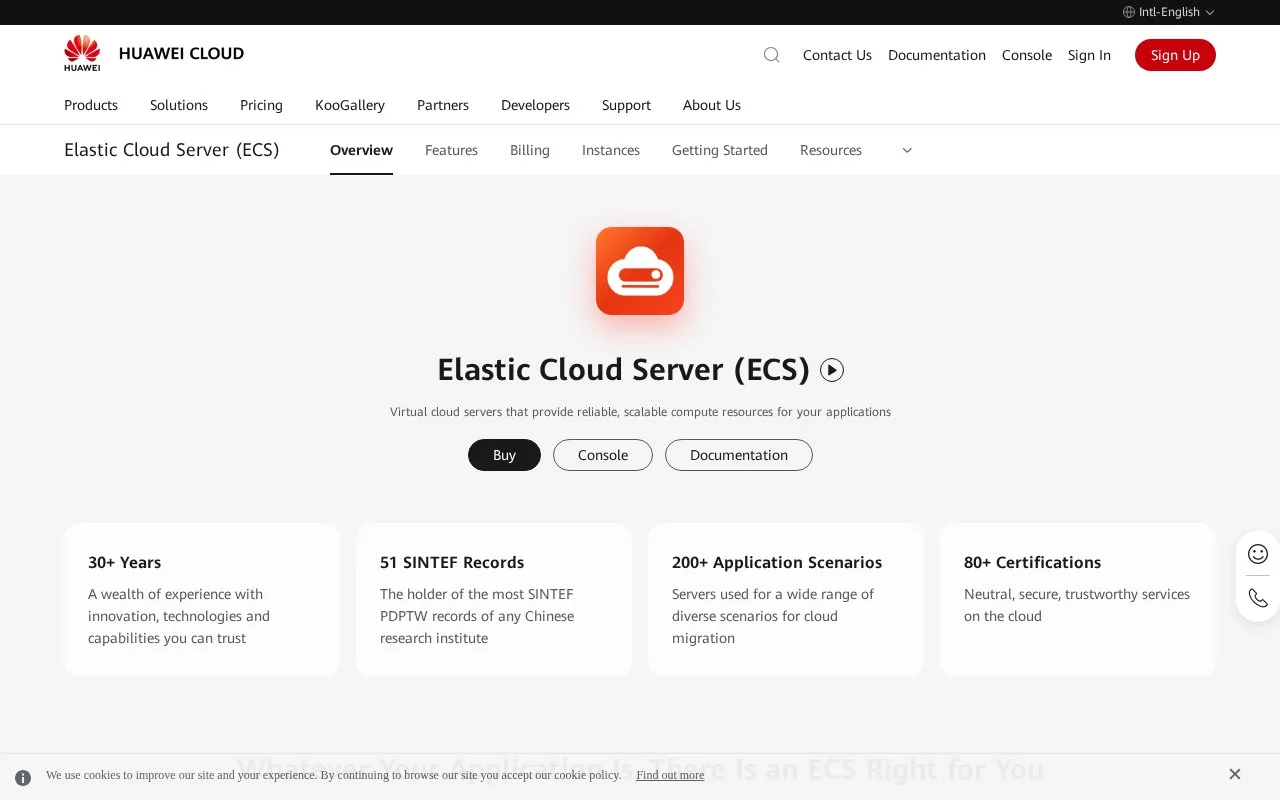The width and height of the screenshot is (1280, 800).
Task: Open the Products menu
Action: pos(91,105)
